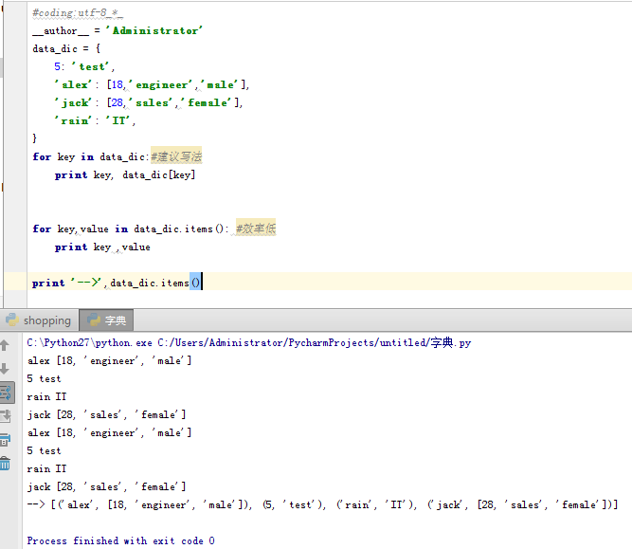Click the '-->' string in the last print statement
The height and width of the screenshot is (549, 632).
pyautogui.click(x=86, y=283)
